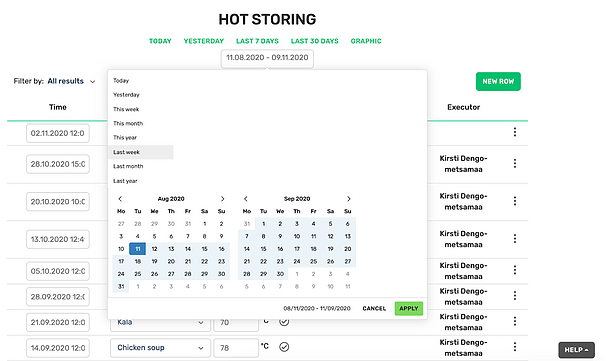The height and width of the screenshot is (361, 607).
Task: Open row options for 28.10.2020 entry
Action: tap(515, 164)
